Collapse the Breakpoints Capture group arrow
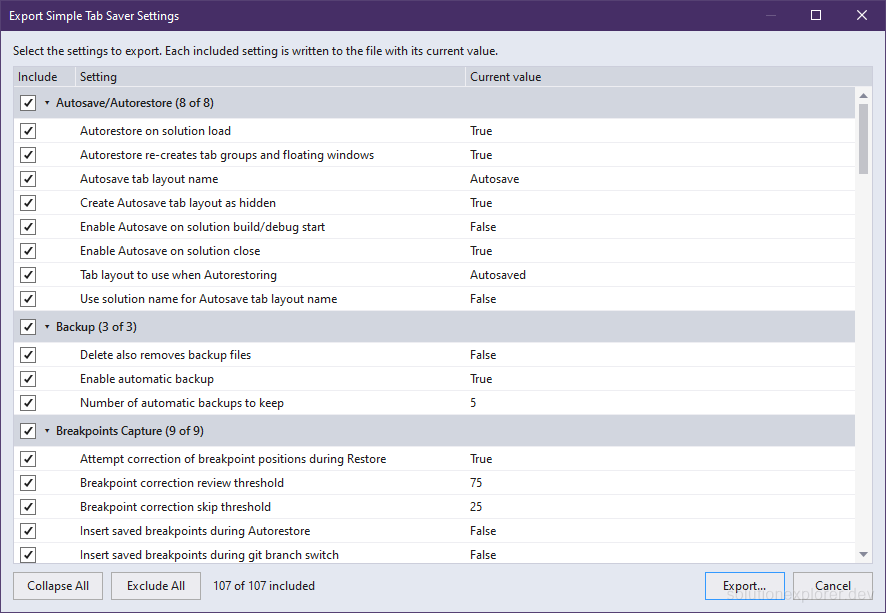This screenshot has height=613, width=886. pyautogui.click(x=47, y=431)
